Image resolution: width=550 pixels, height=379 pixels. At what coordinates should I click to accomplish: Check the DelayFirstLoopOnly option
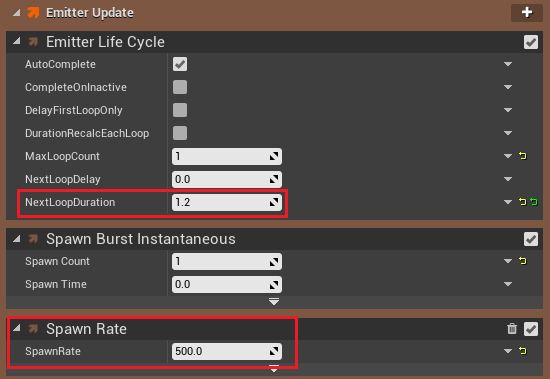pyautogui.click(x=180, y=110)
